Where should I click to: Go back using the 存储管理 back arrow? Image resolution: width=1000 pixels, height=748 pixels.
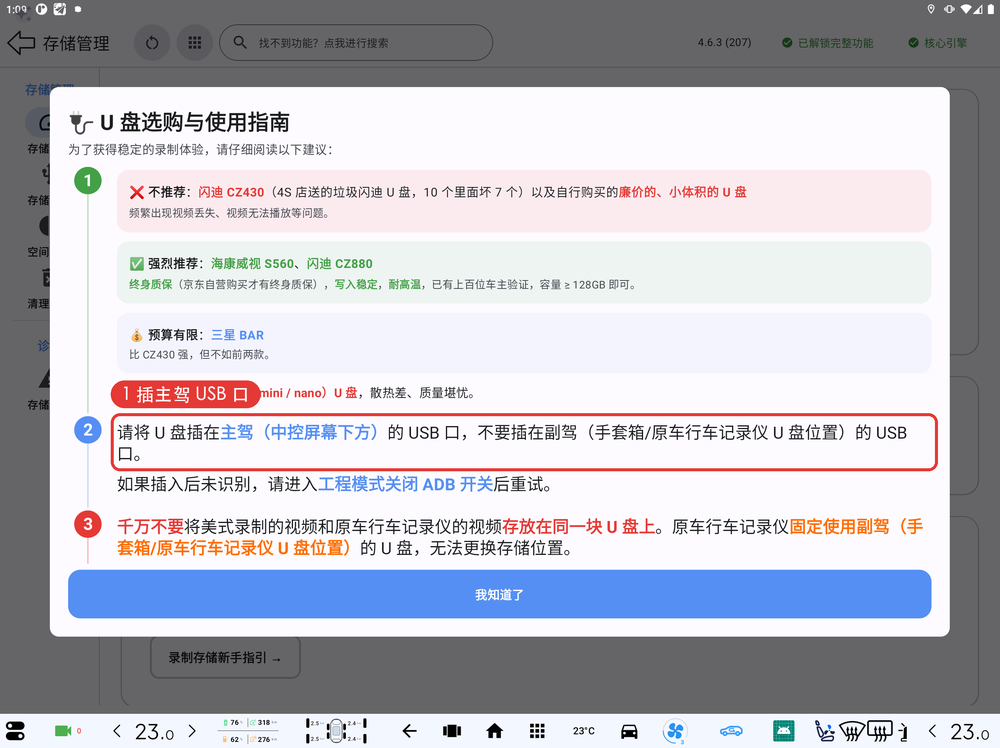[22, 43]
